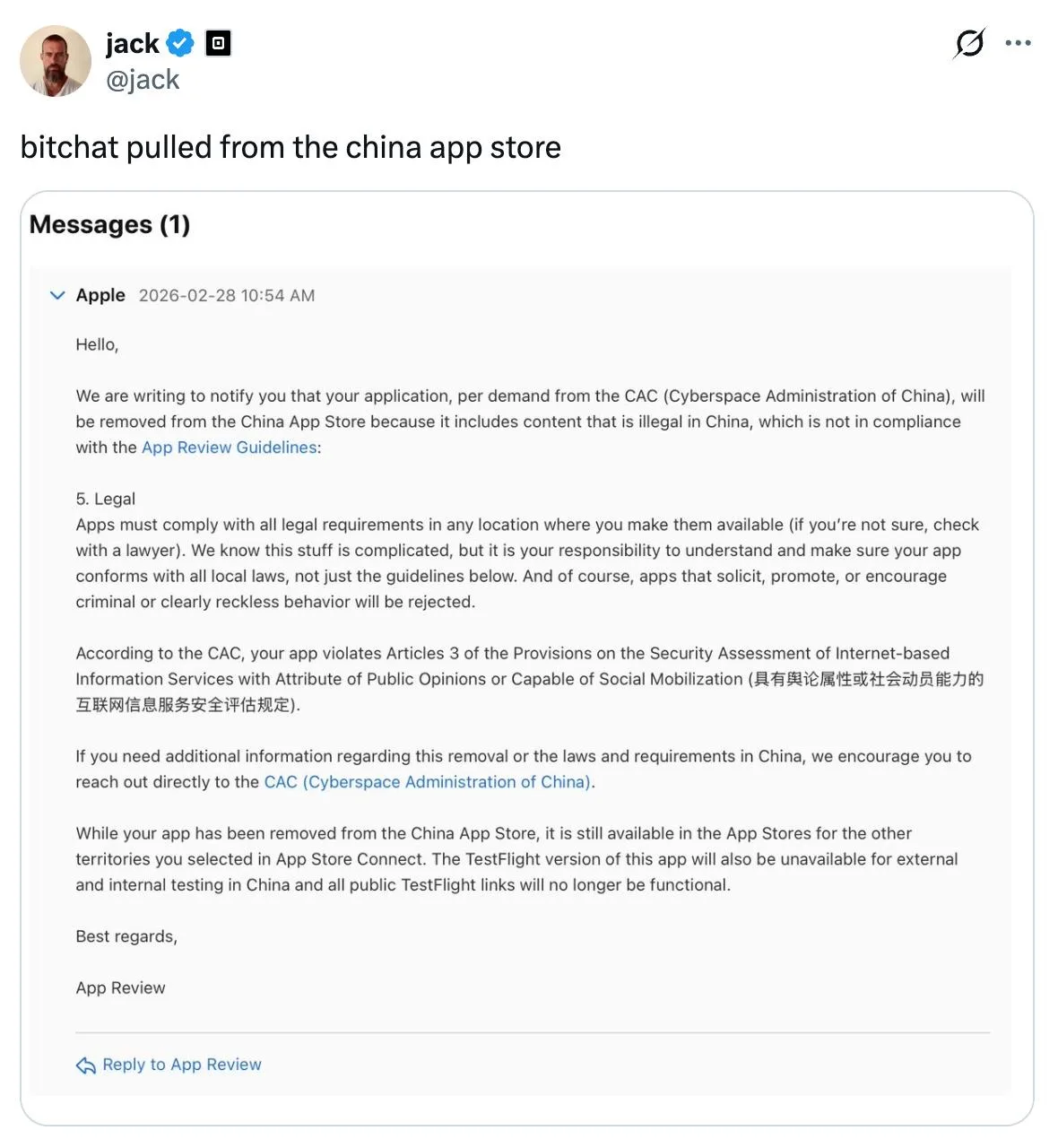Click the jack display name
The image size is (1058, 1148).
click(132, 43)
